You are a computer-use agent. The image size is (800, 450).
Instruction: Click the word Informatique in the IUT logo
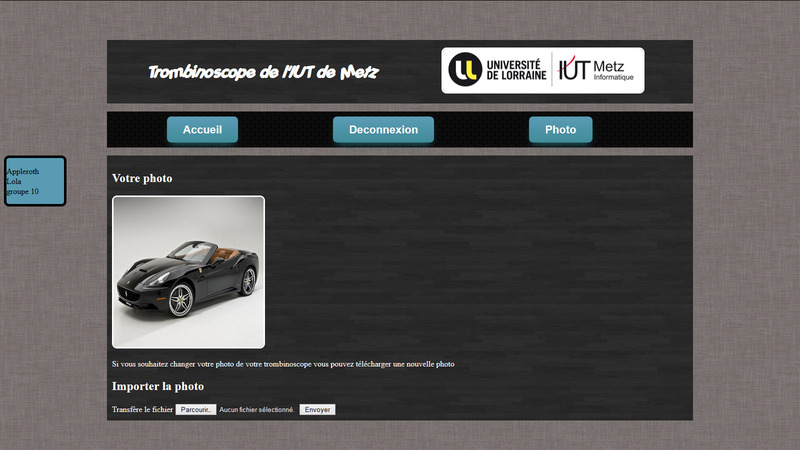613,78
